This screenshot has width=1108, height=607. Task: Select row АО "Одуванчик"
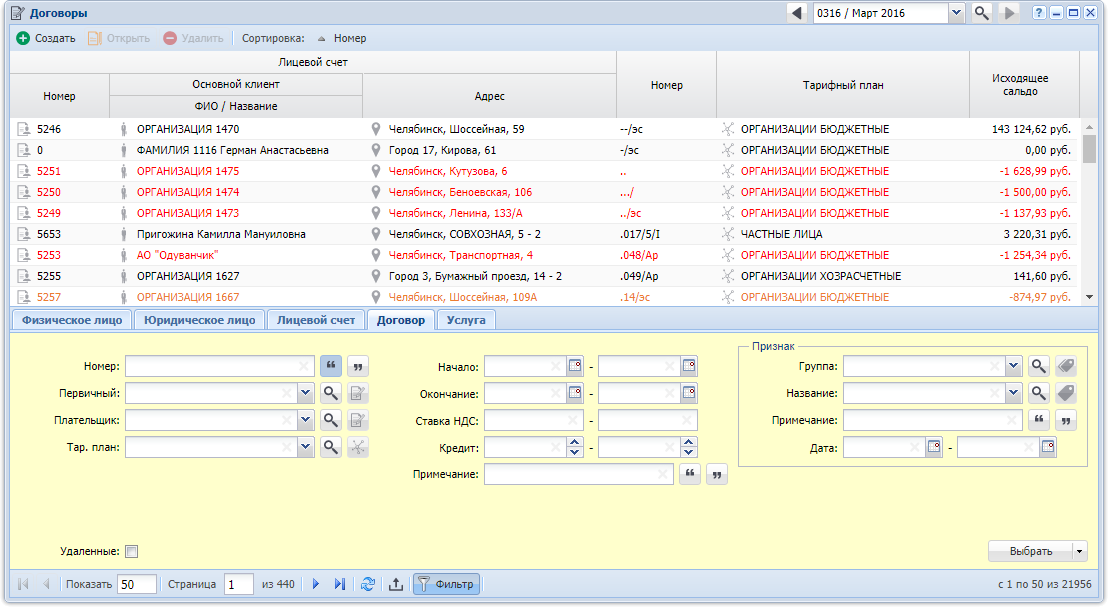coord(544,255)
